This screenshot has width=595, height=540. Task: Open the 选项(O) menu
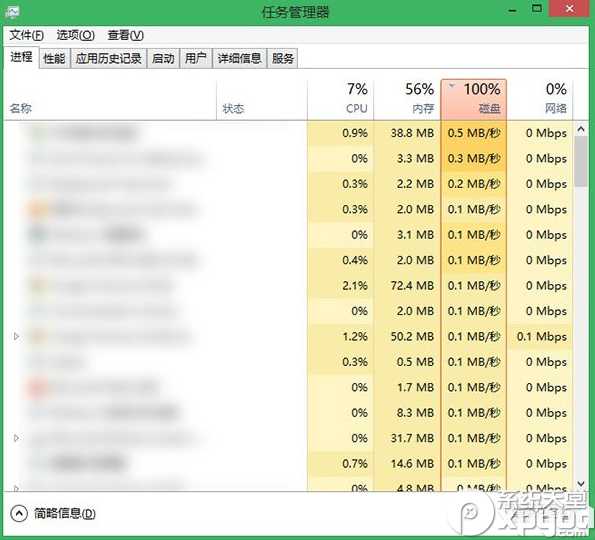pyautogui.click(x=76, y=35)
